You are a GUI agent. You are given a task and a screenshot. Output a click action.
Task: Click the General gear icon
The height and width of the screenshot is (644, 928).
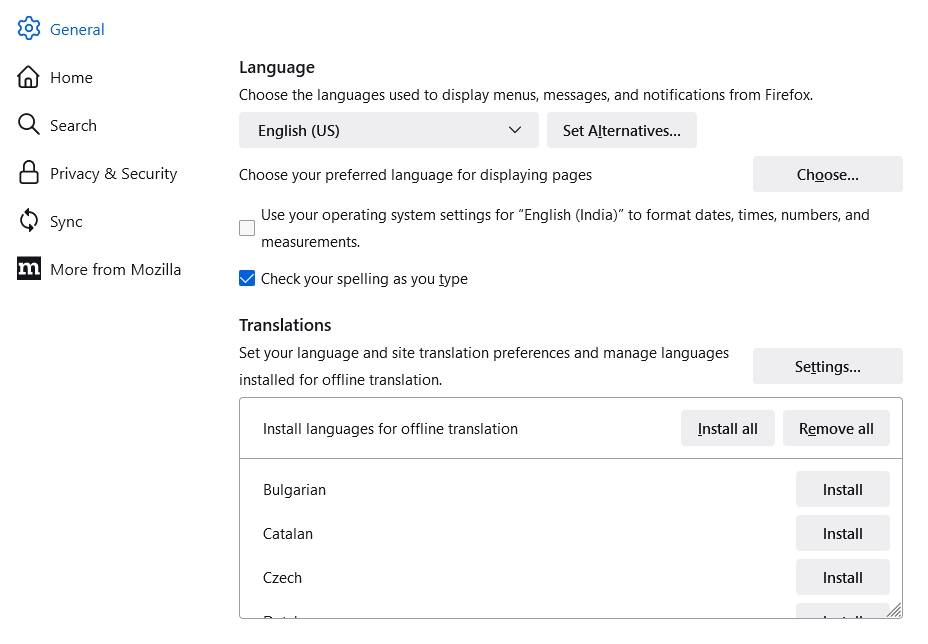28,28
